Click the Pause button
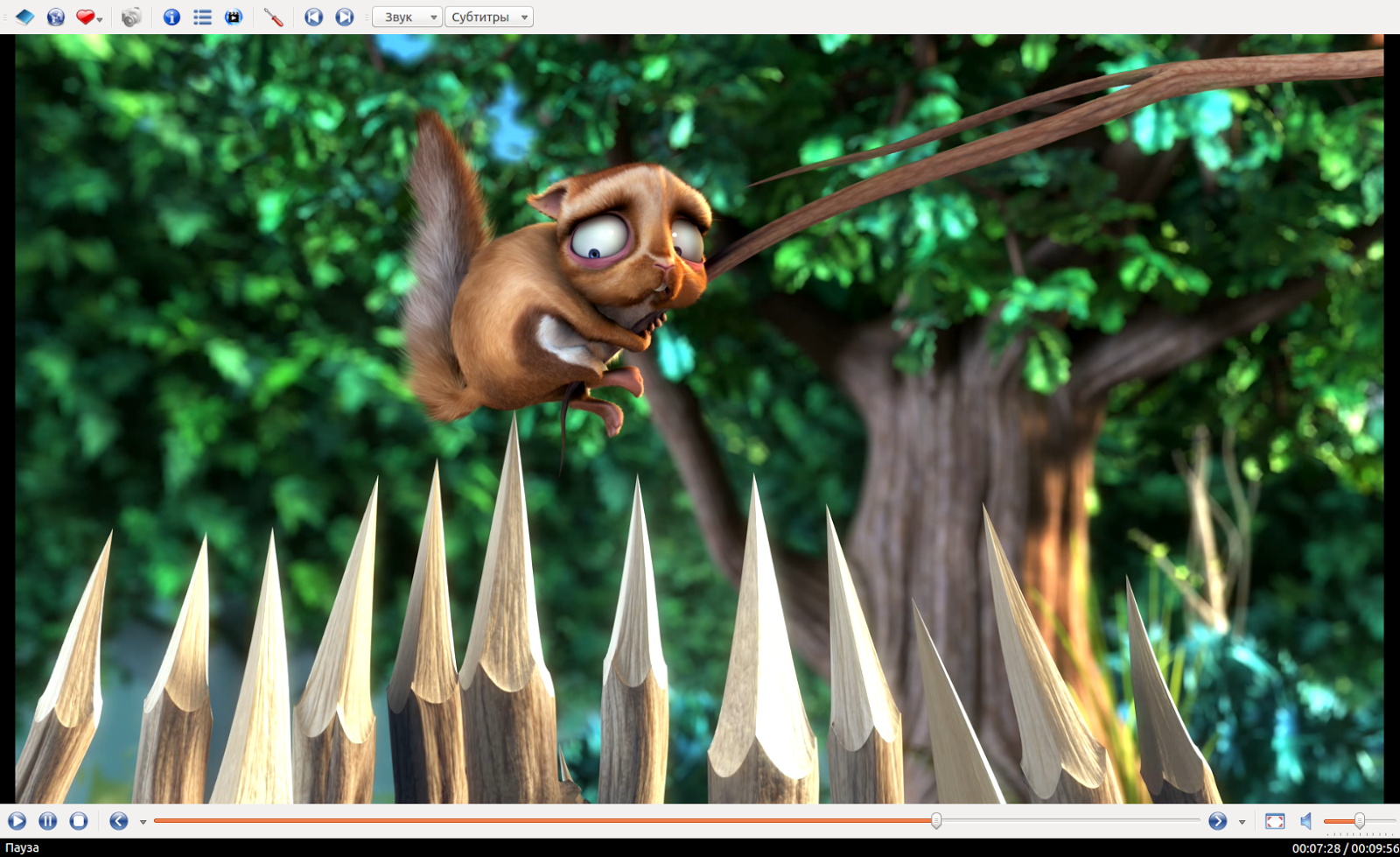Viewport: 1400px width, 857px height. click(x=48, y=820)
